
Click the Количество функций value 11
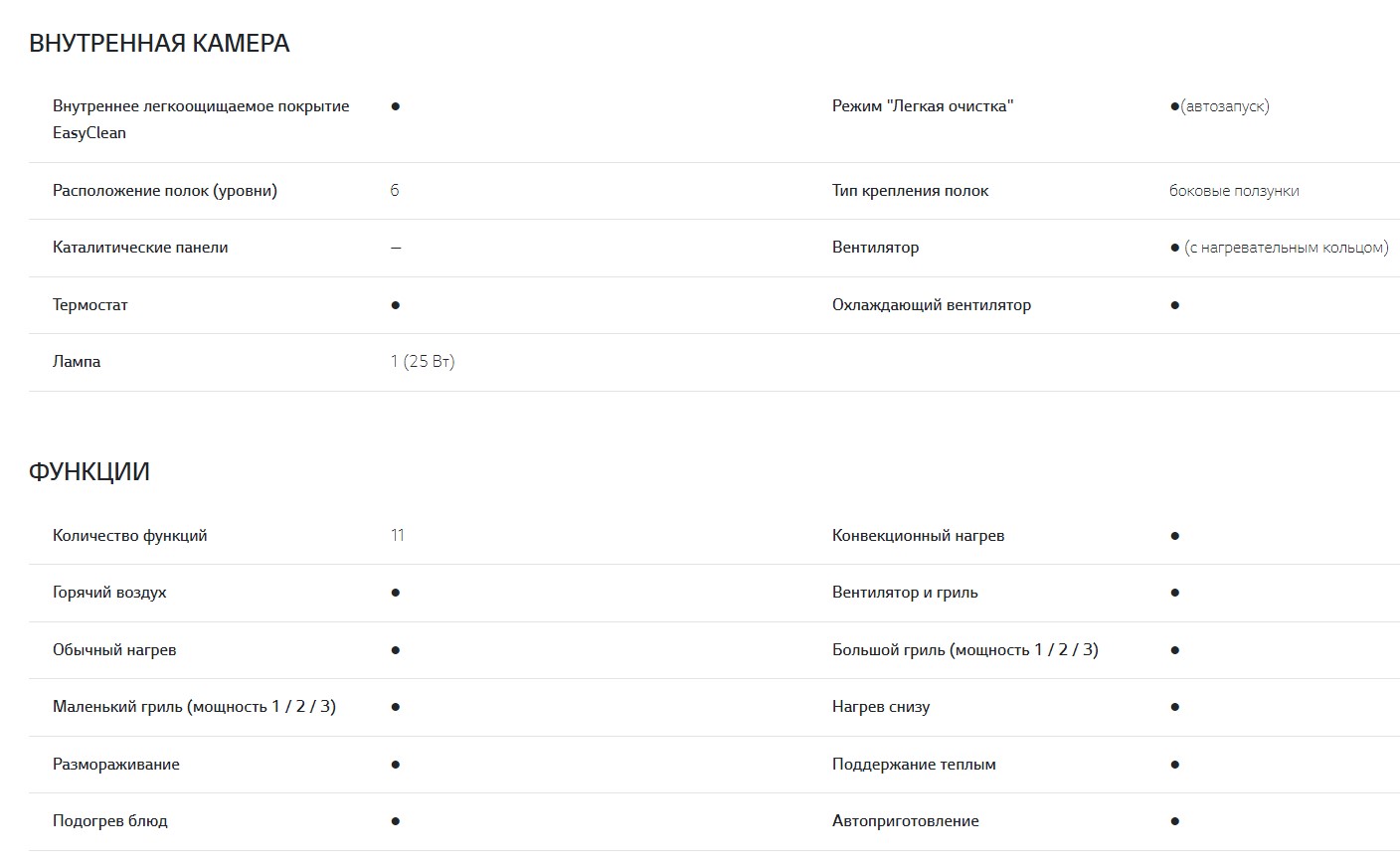398,536
